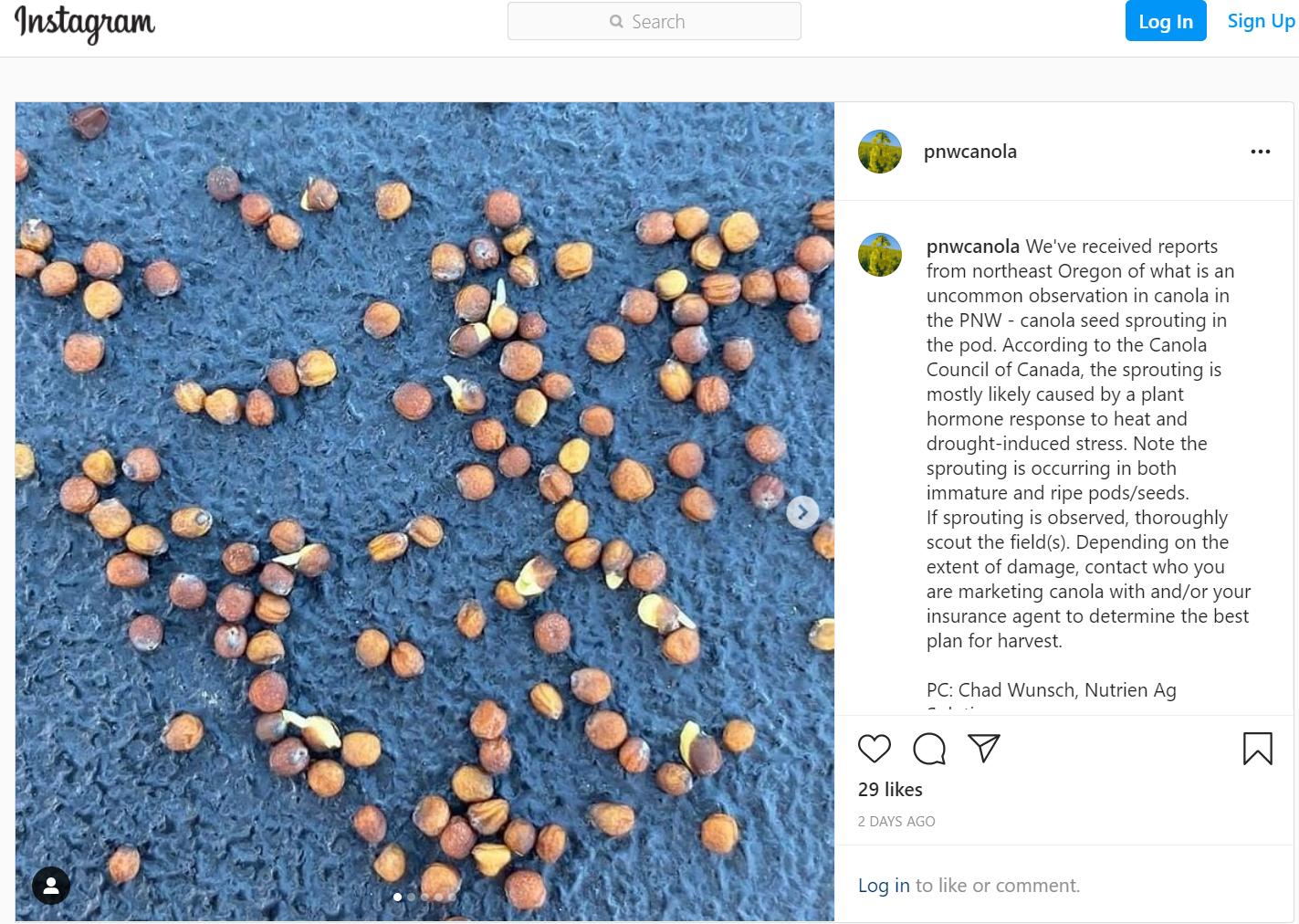The image size is (1299, 924).
Task: Save the post with the bookmark icon
Action: point(1258,748)
